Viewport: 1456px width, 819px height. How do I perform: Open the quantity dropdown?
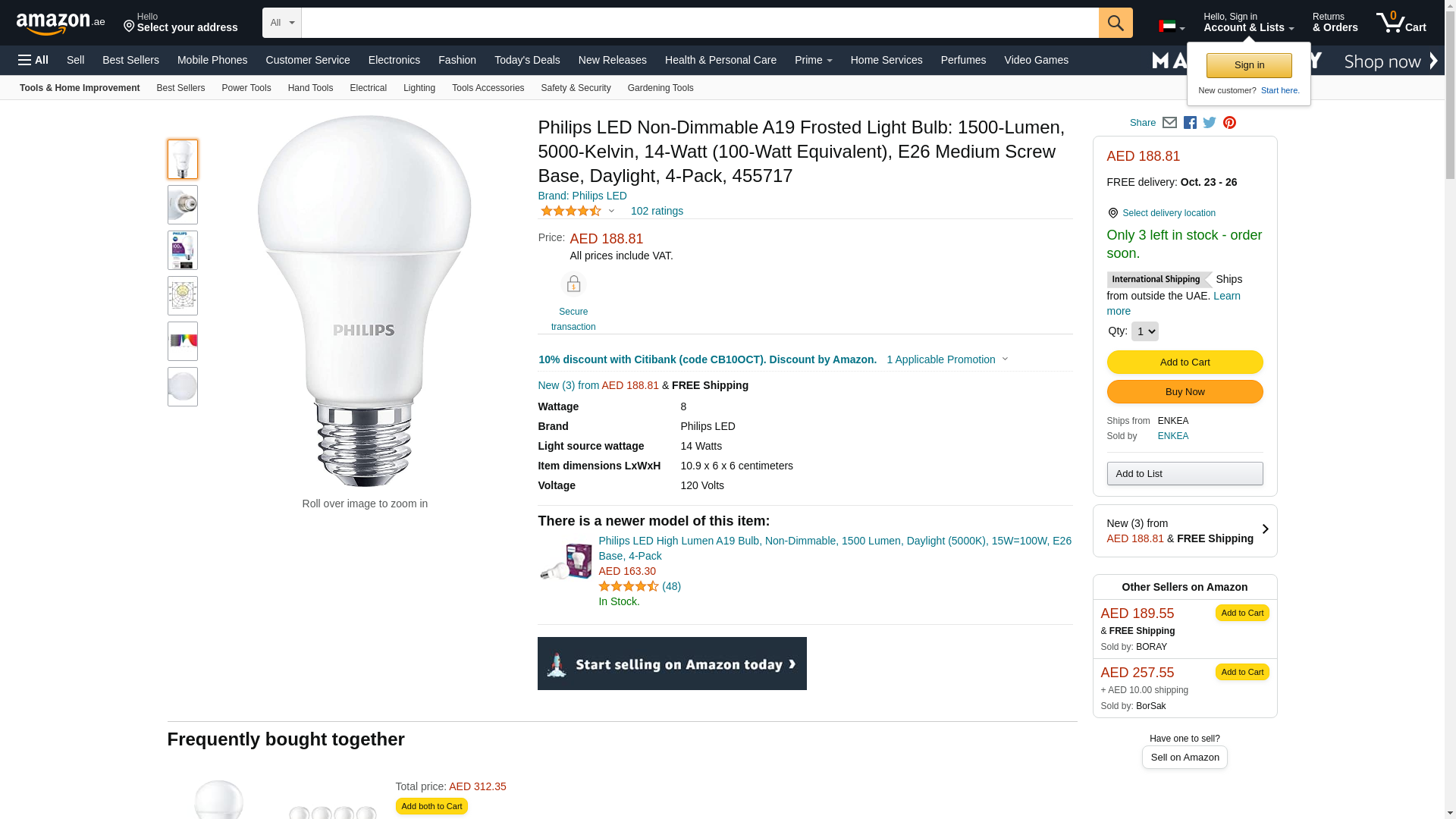coord(1144,331)
